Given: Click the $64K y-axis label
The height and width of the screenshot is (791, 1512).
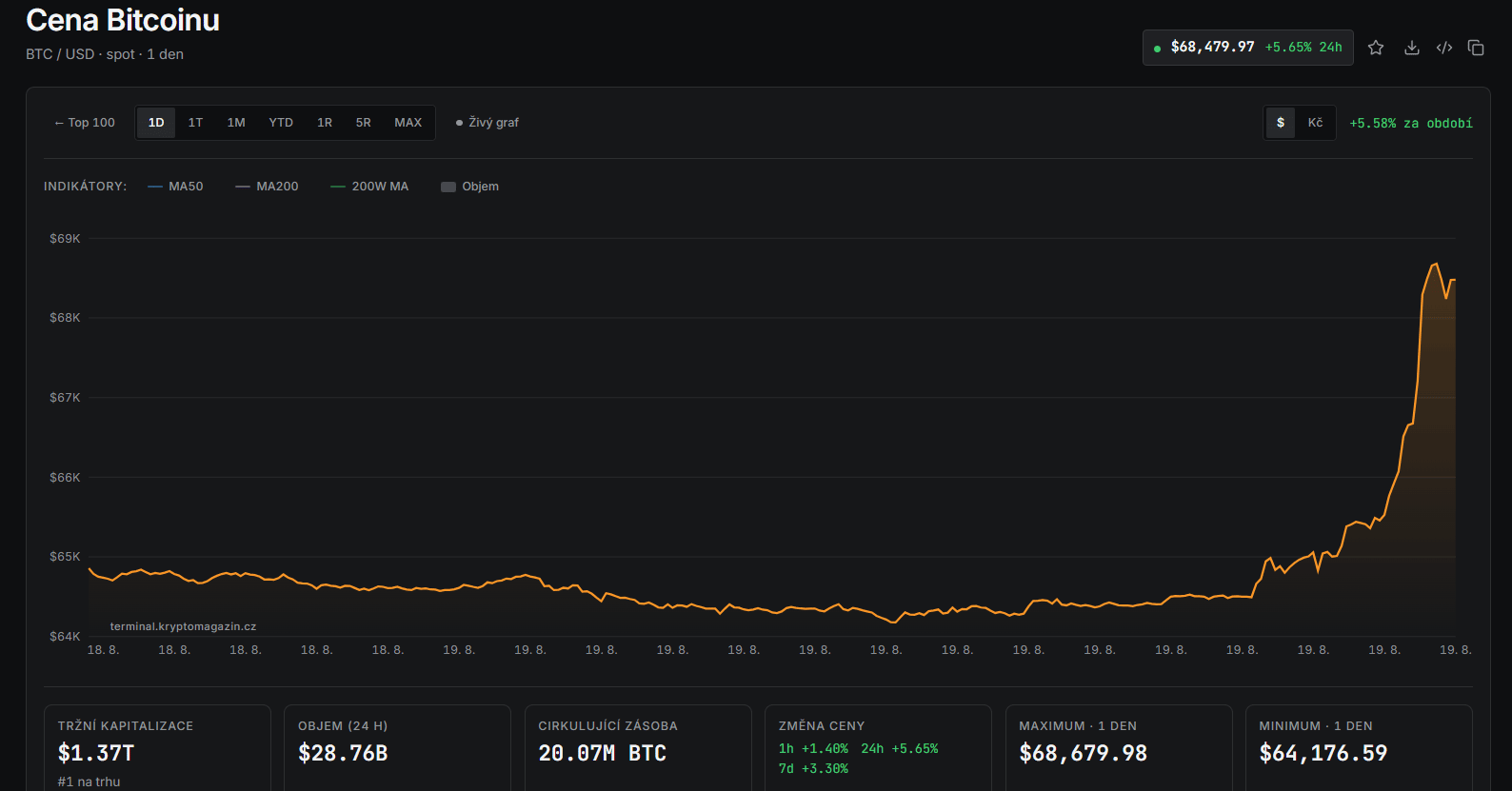Looking at the screenshot, I should click(x=65, y=637).
